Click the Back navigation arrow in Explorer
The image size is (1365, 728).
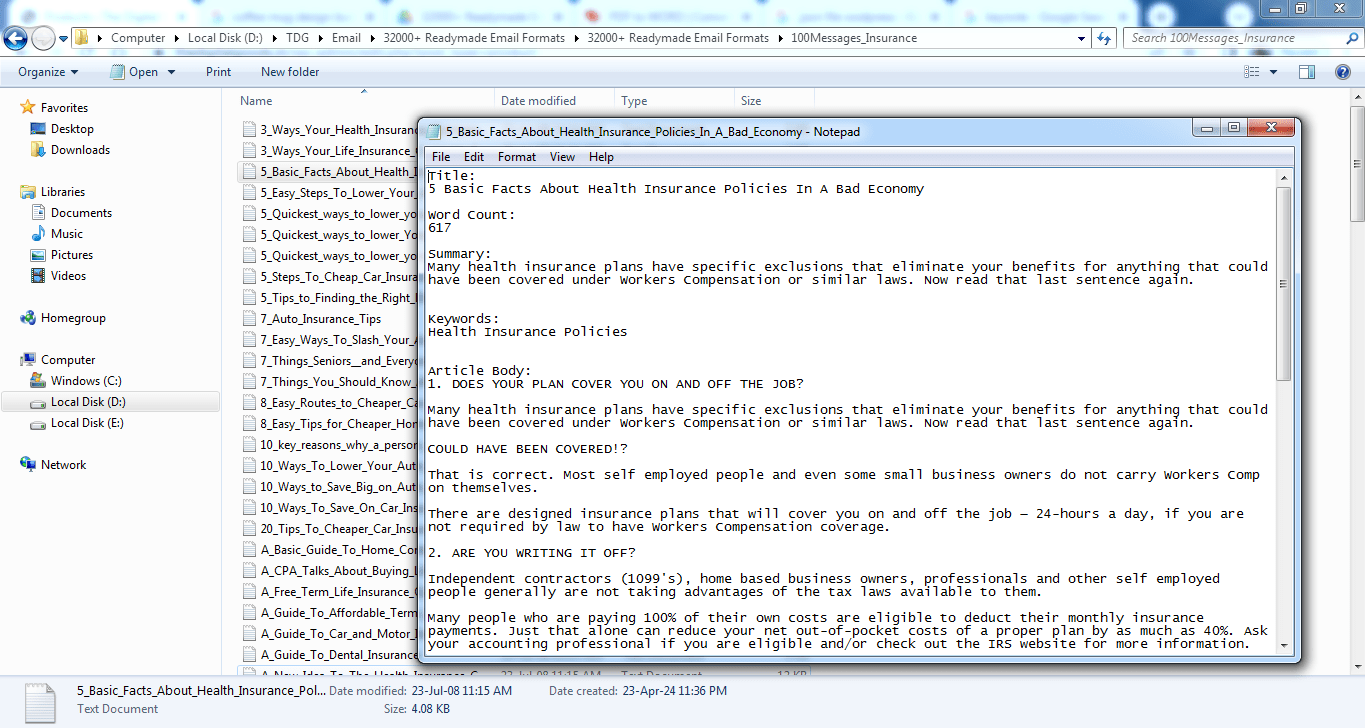(16, 38)
